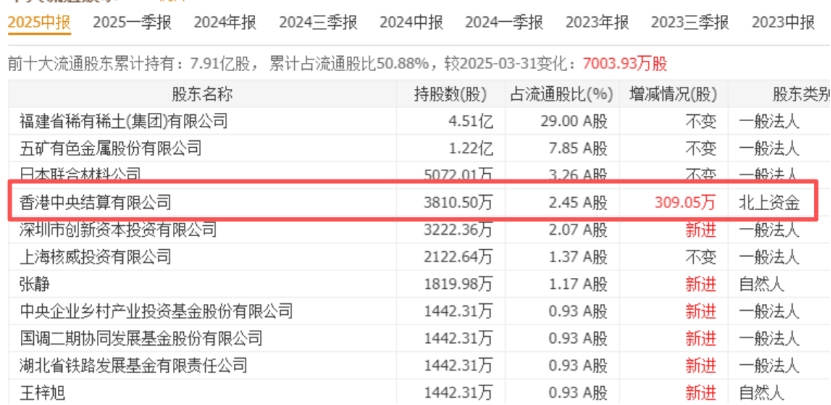Screen dimensions: 831x405
Task: Click 自然人 in the 张静 row
Action: [761, 284]
